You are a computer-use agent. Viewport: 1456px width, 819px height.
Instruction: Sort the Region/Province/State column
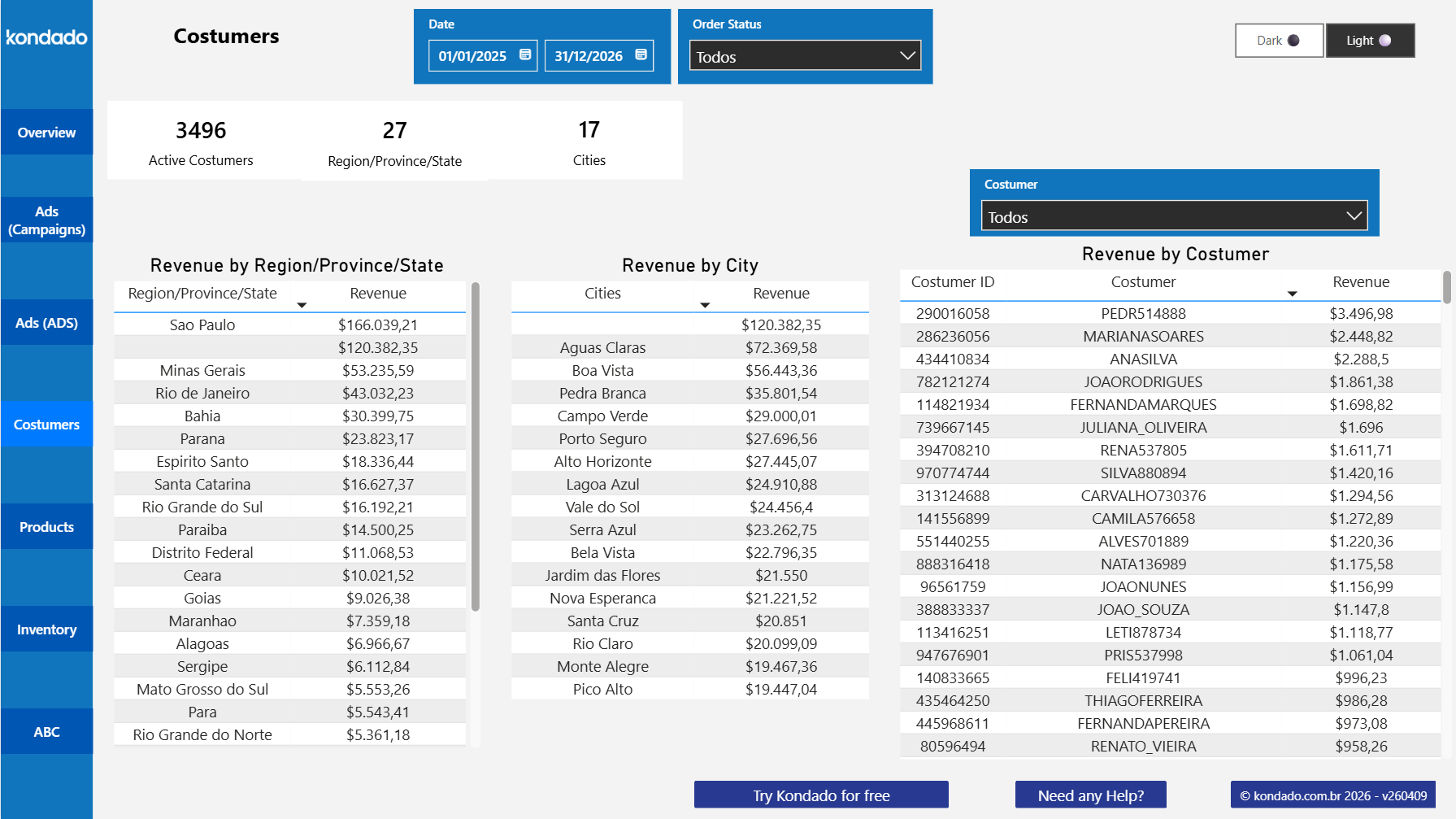pyautogui.click(x=302, y=305)
